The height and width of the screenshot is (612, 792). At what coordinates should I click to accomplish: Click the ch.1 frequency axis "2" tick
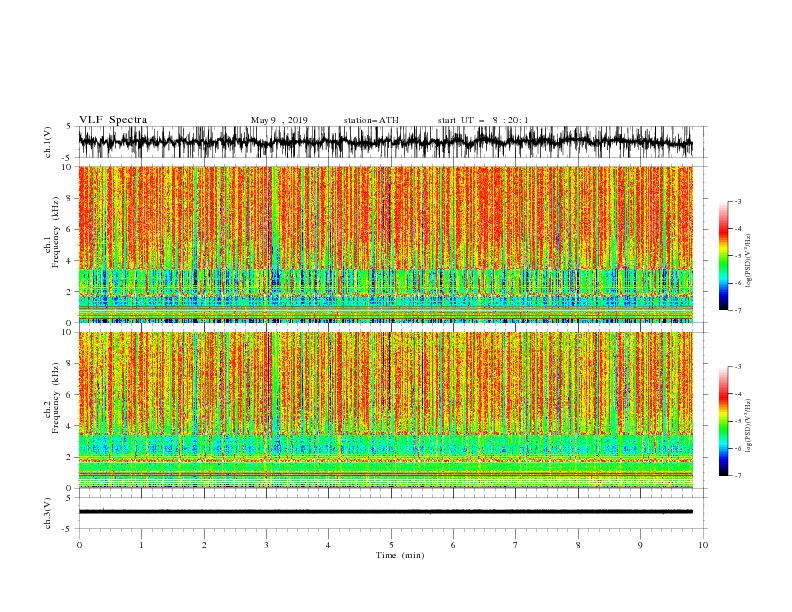click(x=70, y=292)
